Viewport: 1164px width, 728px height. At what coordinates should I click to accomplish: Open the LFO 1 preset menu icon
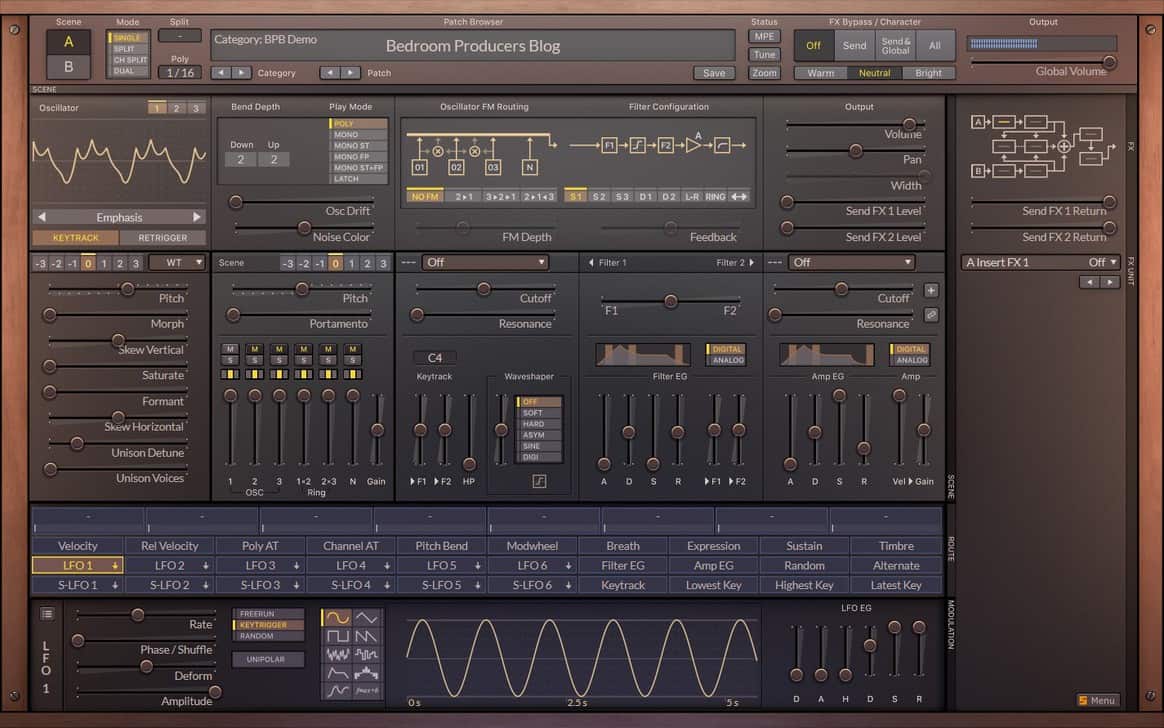point(47,614)
